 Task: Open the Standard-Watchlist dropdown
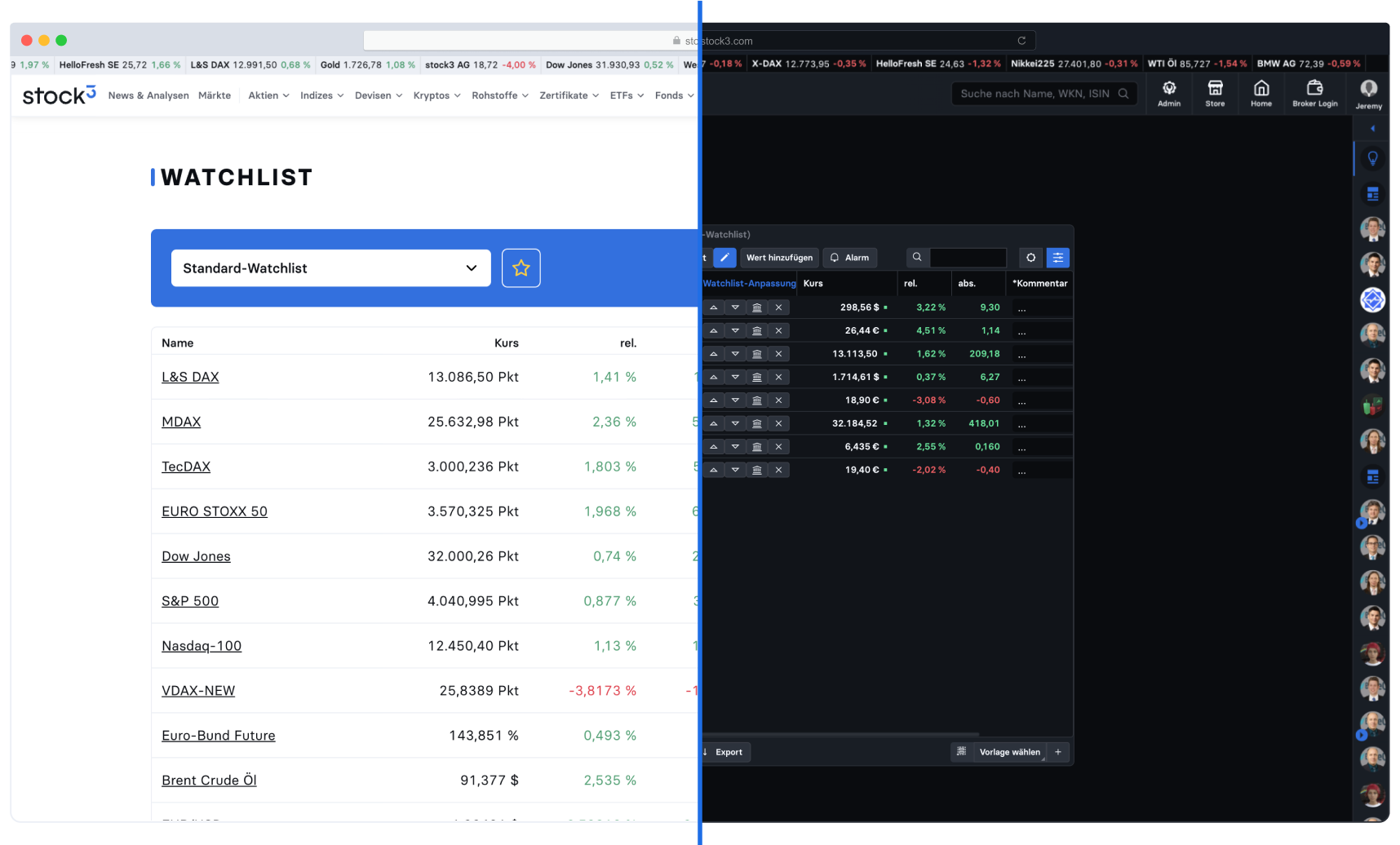pos(330,268)
